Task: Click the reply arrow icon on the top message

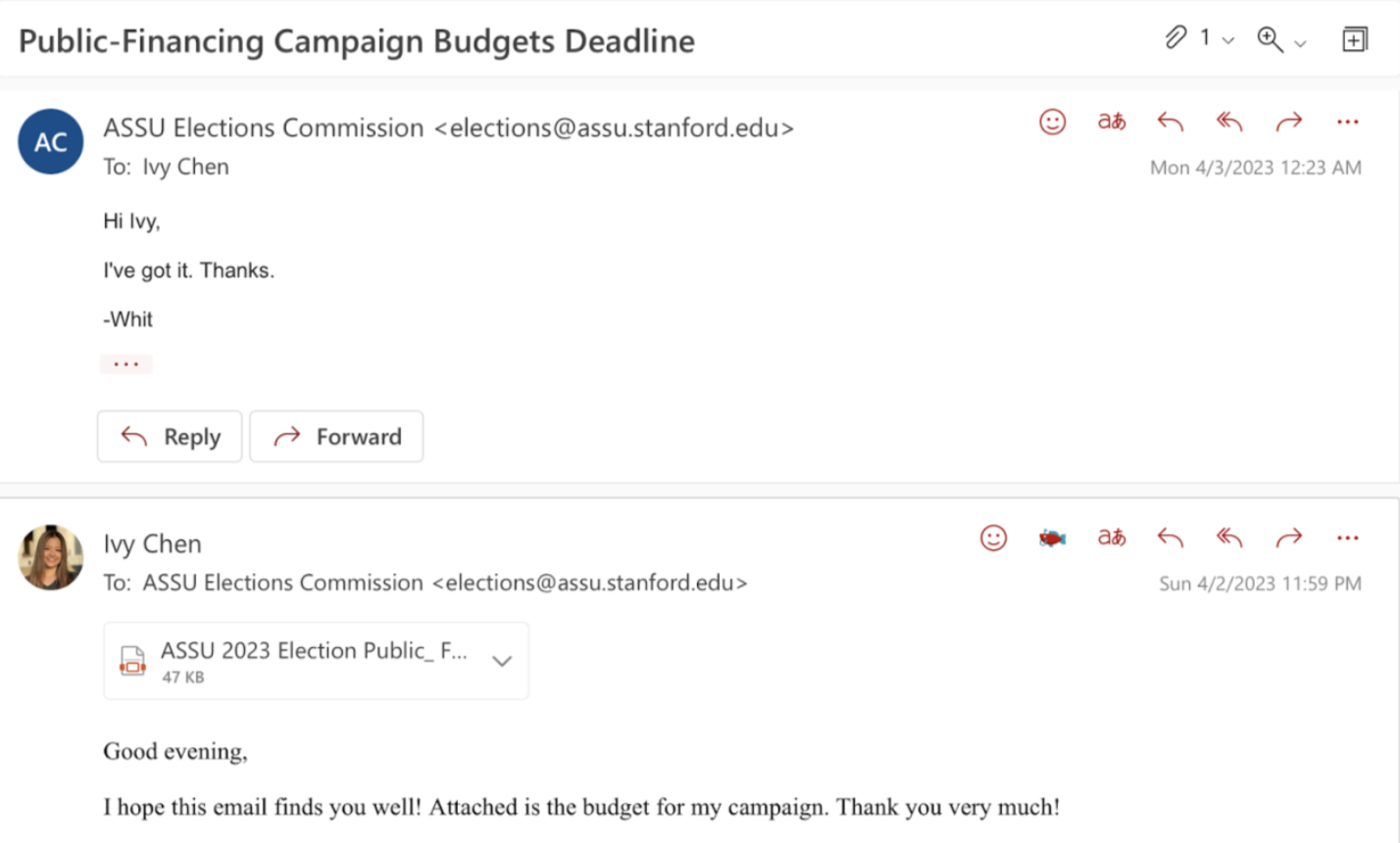Action: [1170, 122]
